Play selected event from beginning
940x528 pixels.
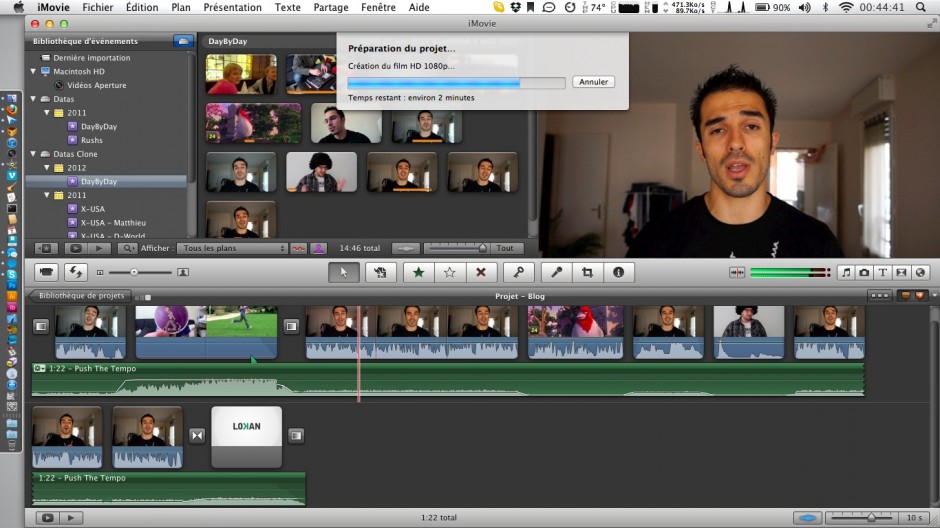tap(99, 248)
